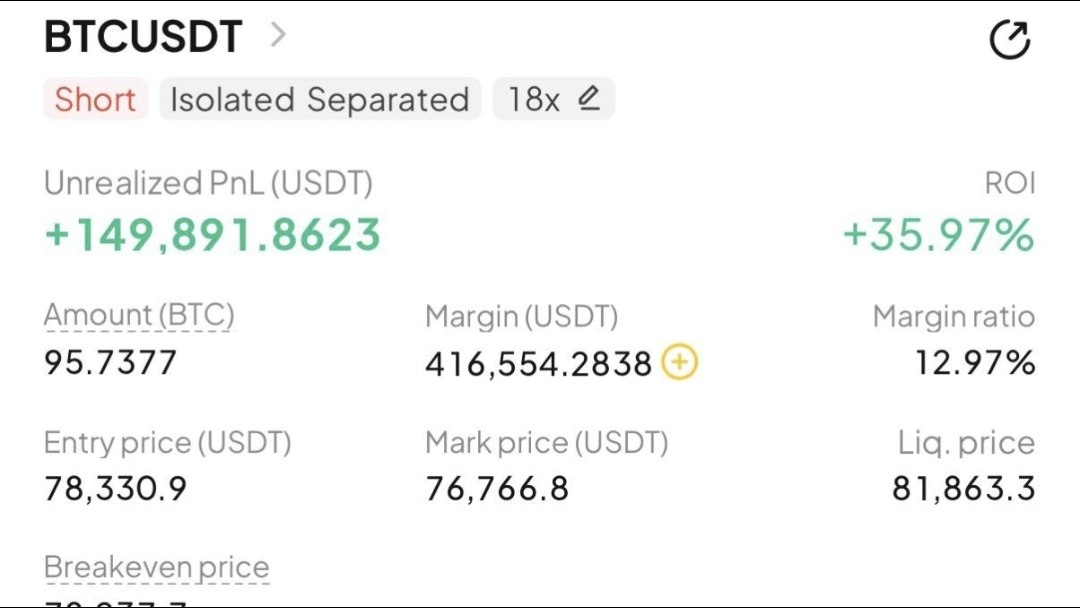Select the Margin (USDT) label
The width and height of the screenshot is (1080, 608).
(521, 317)
